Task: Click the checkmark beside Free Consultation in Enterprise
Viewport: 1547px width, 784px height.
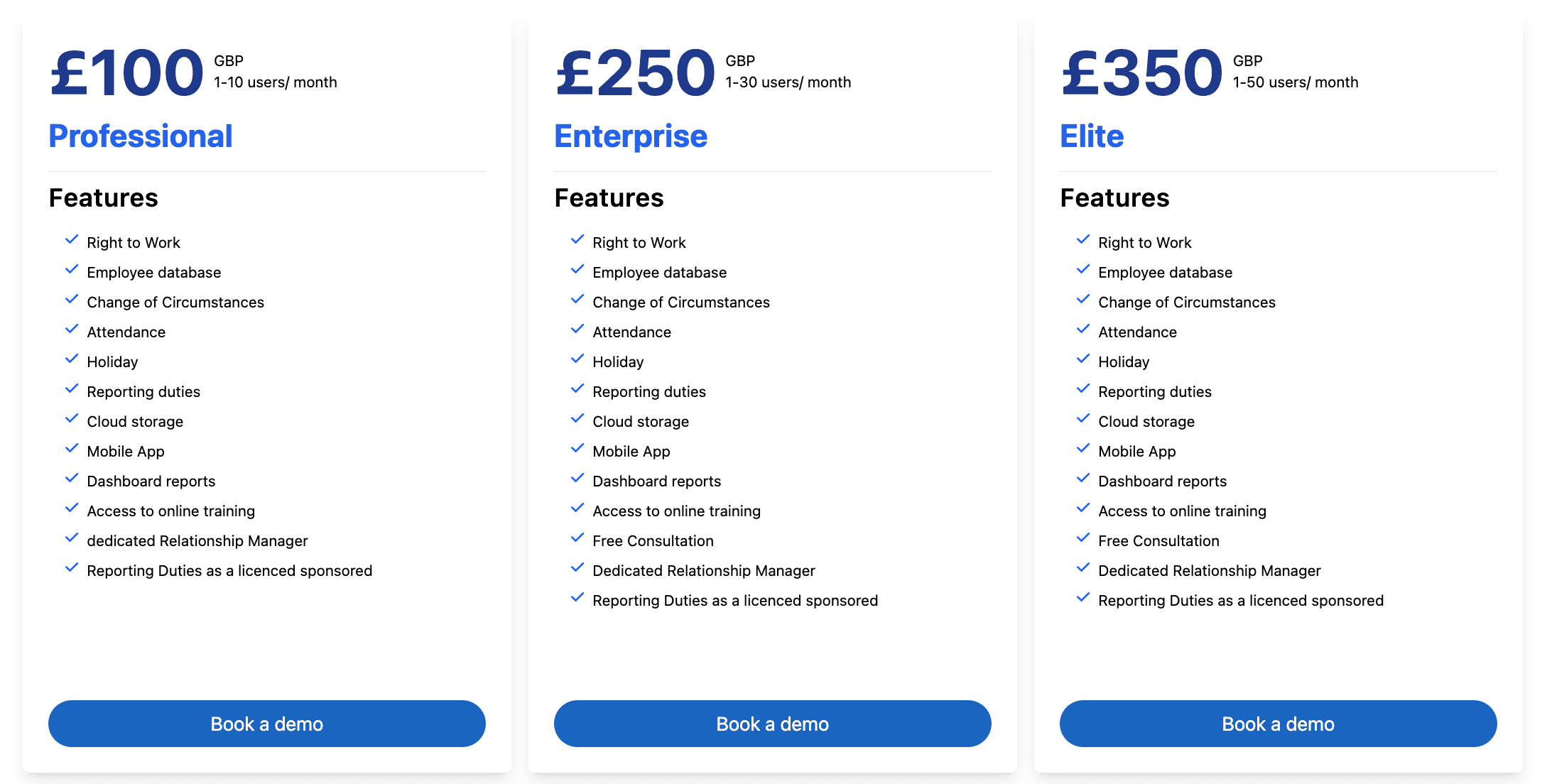Action: 577,538
